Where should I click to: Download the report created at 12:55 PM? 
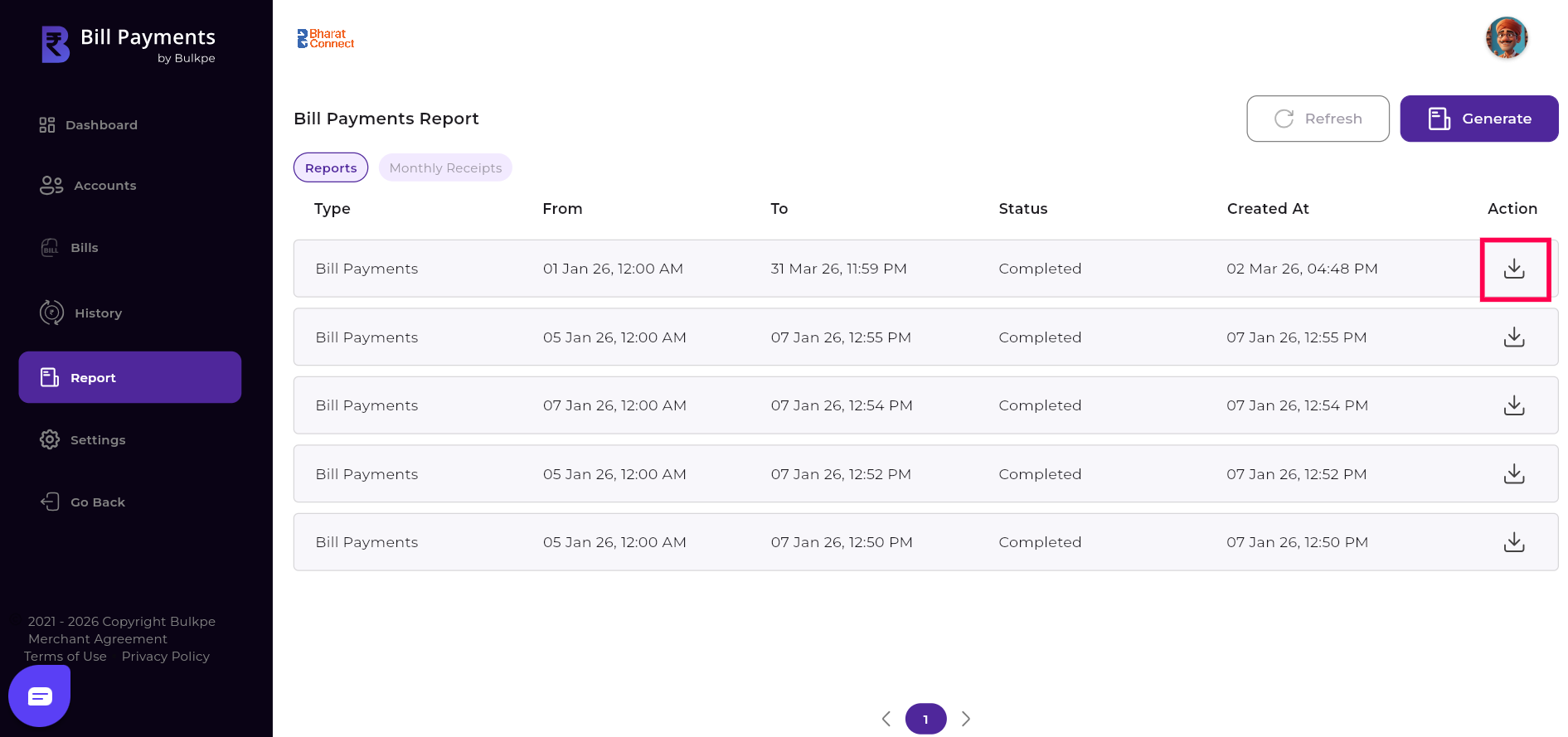tap(1513, 337)
